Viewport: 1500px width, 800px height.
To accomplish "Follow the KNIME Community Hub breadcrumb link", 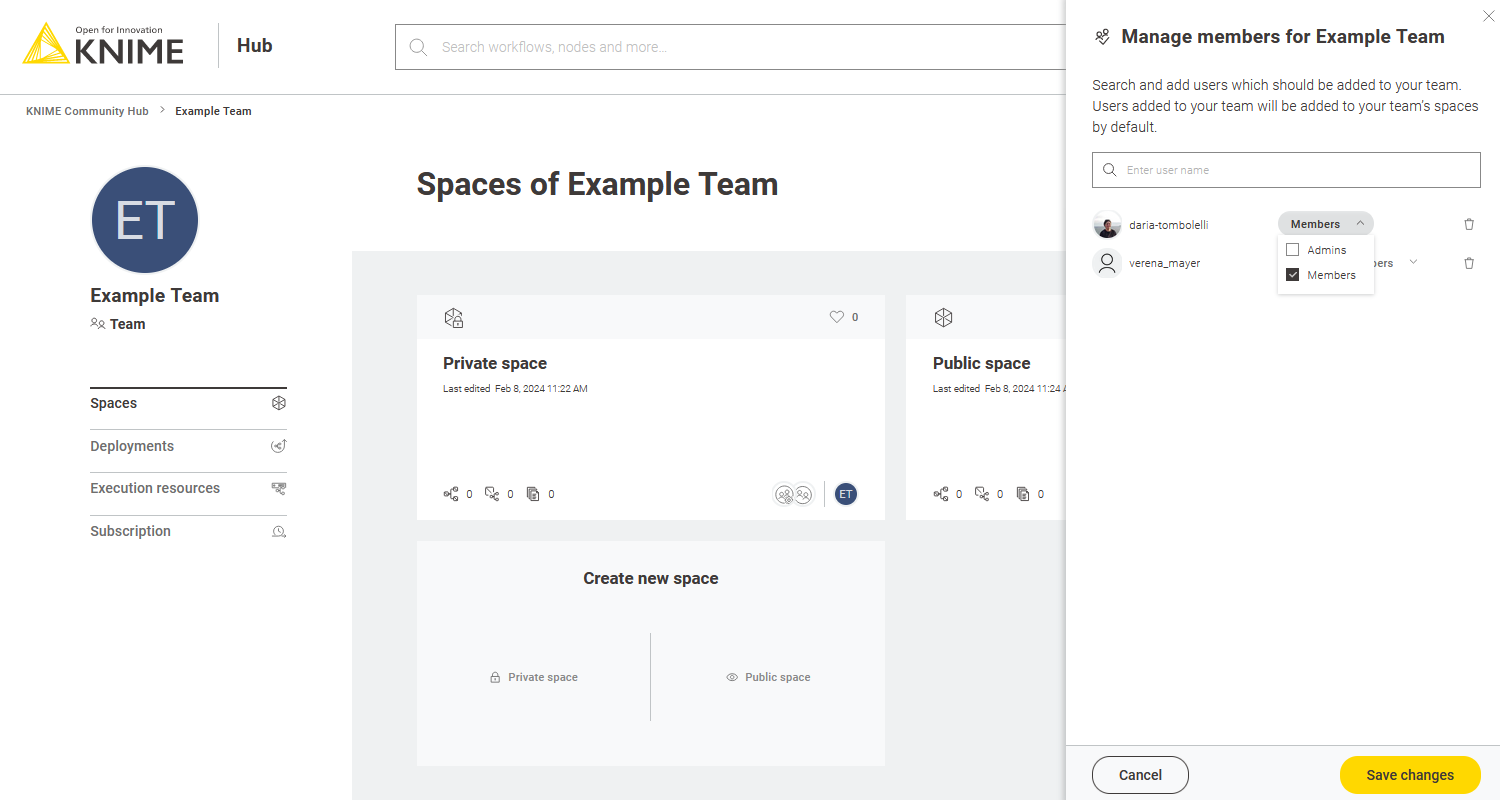I will (87, 111).
